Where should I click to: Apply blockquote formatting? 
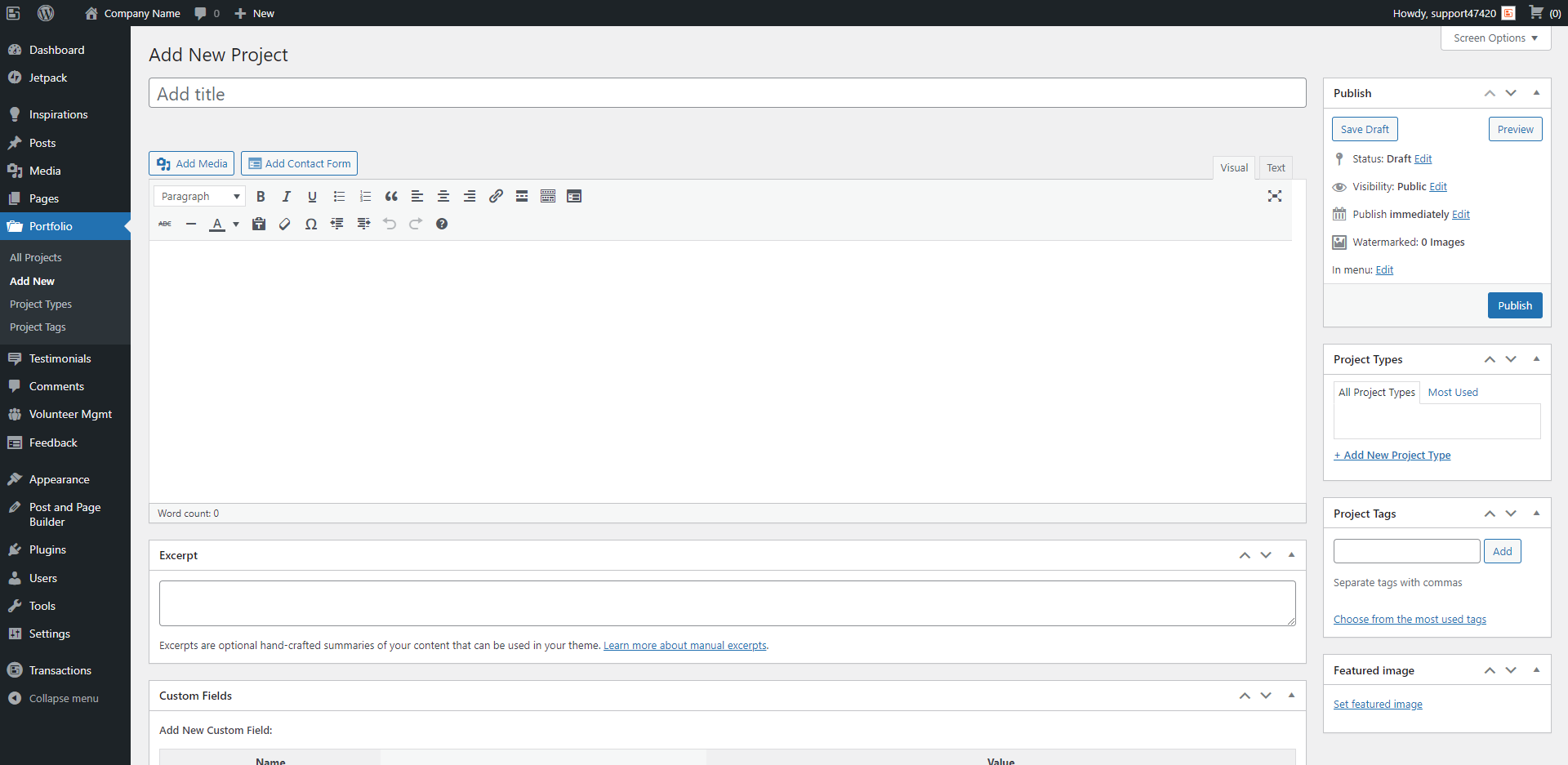pyautogui.click(x=391, y=197)
